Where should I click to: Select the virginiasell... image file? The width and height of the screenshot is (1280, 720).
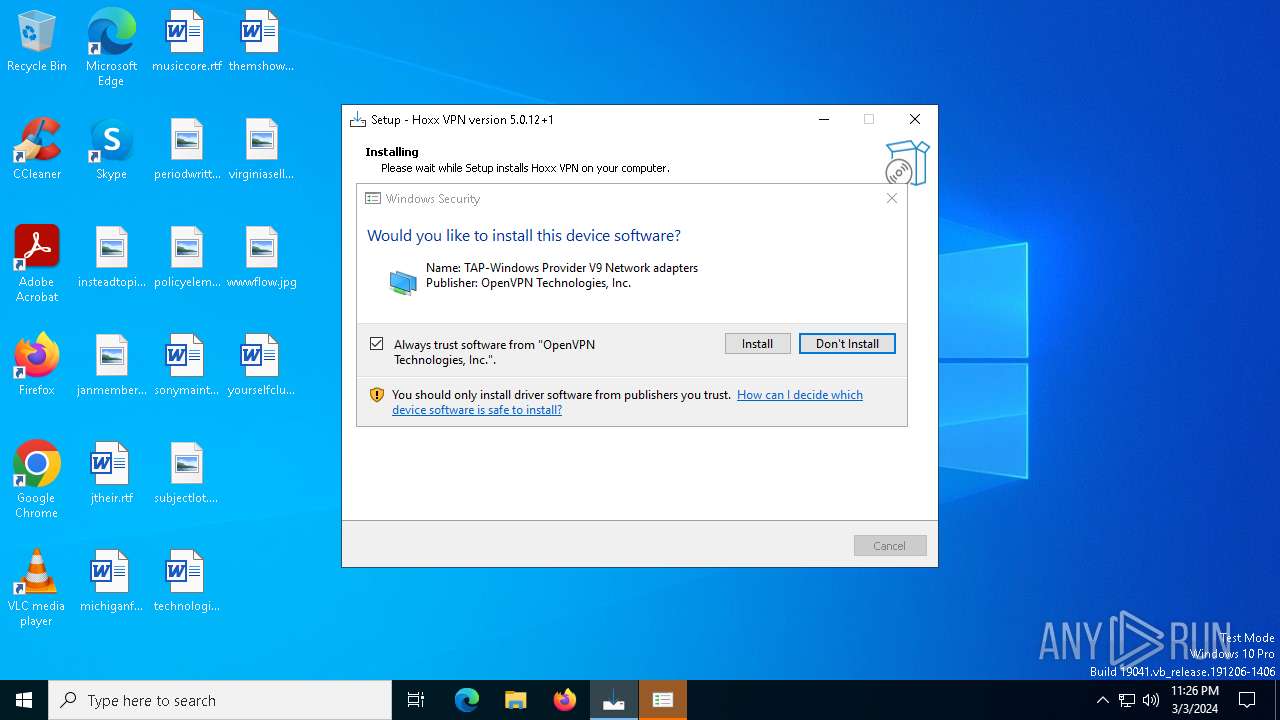pos(261,150)
